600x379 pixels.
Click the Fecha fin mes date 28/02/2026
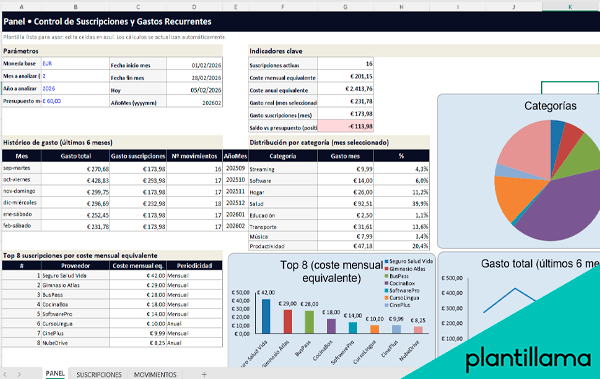pyautogui.click(x=194, y=77)
